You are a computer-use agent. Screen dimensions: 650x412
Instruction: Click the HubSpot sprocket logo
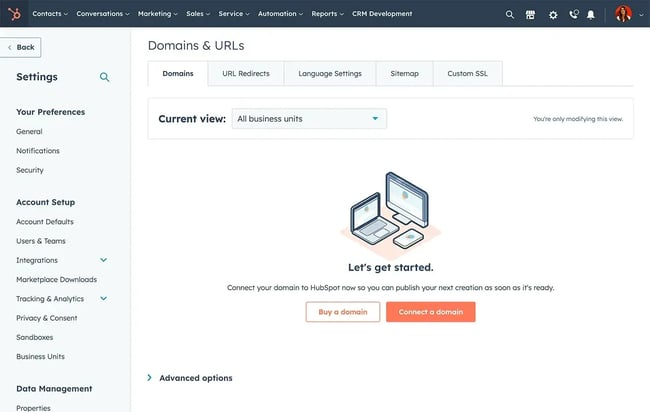pos(16,14)
